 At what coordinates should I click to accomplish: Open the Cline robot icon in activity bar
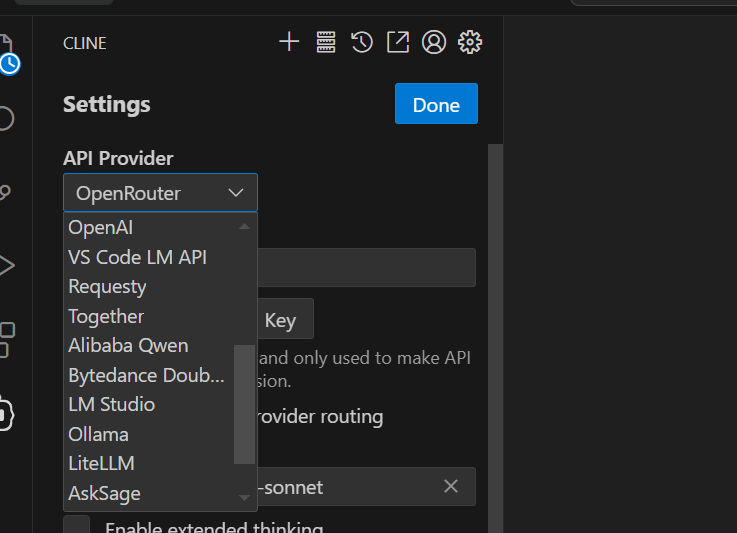tap(6, 415)
